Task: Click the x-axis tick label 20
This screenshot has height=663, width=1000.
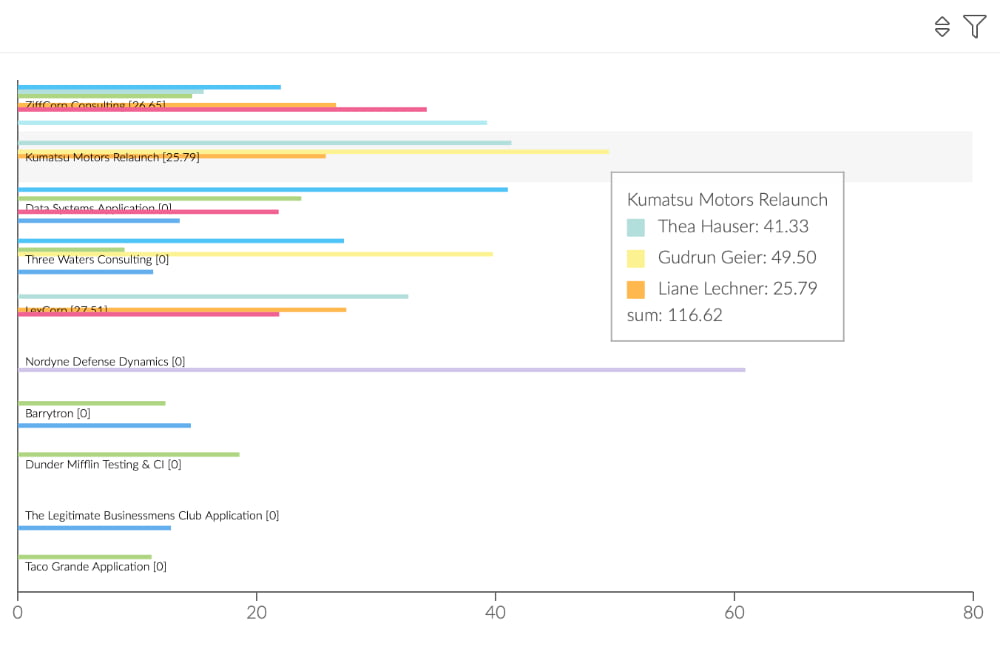Action: click(256, 613)
